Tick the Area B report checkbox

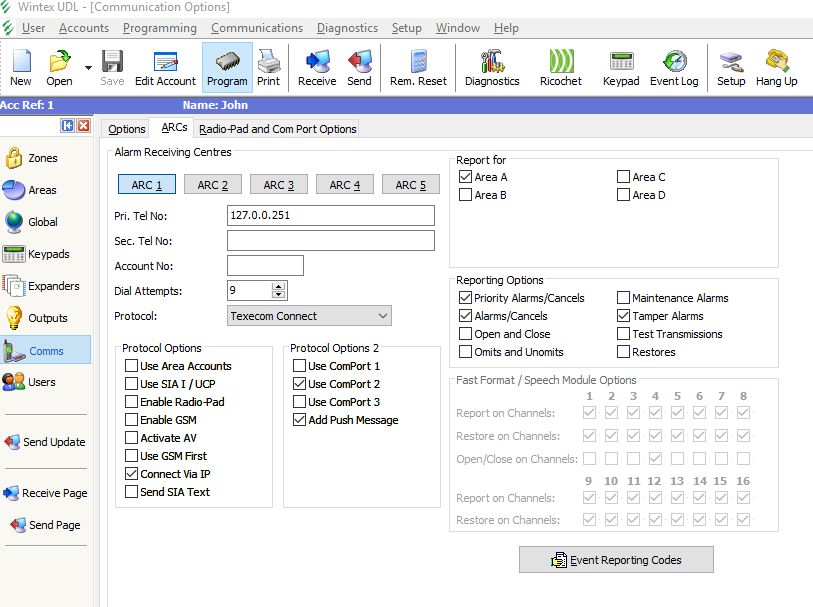point(466,195)
